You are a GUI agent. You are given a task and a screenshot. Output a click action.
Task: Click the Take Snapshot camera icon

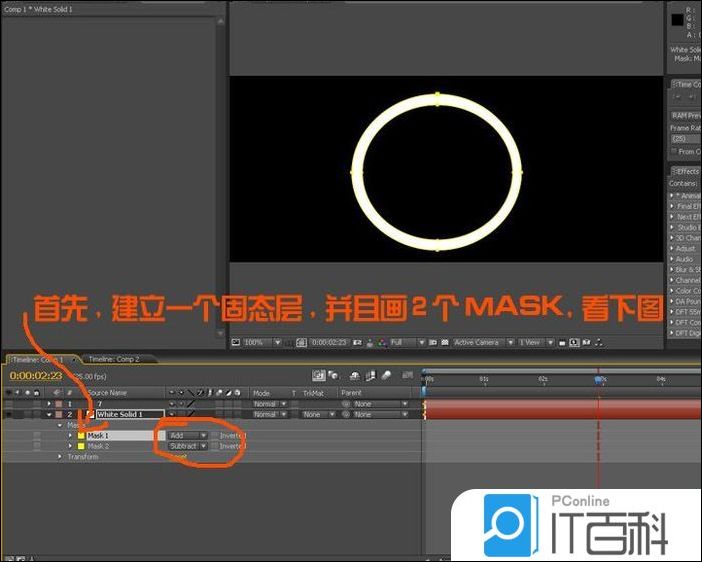point(357,343)
